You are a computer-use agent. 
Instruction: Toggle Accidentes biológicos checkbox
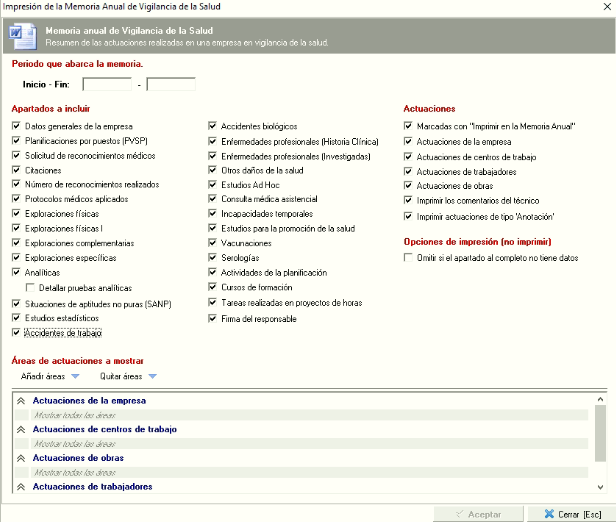coord(213,127)
